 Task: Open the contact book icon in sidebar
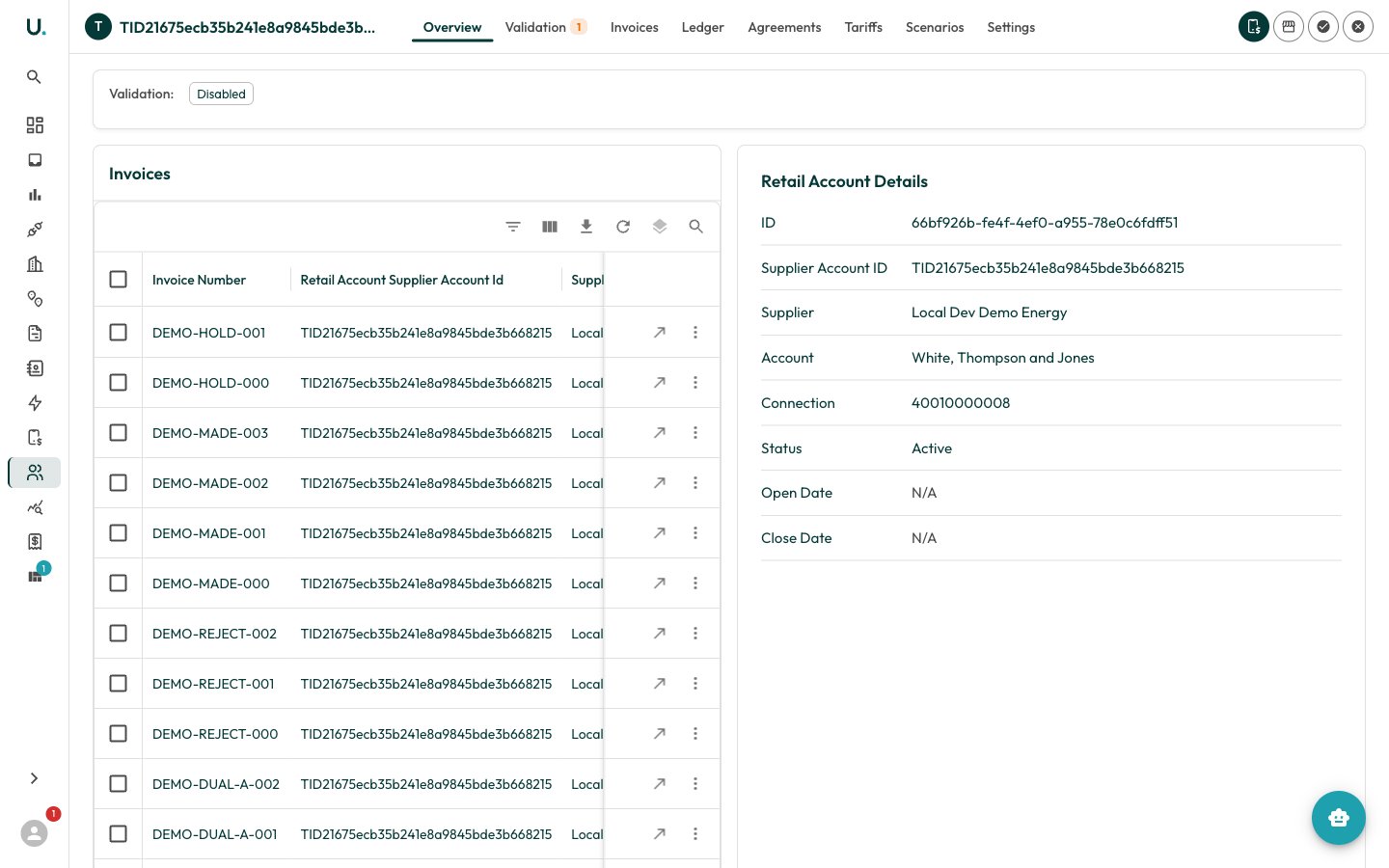[x=35, y=368]
